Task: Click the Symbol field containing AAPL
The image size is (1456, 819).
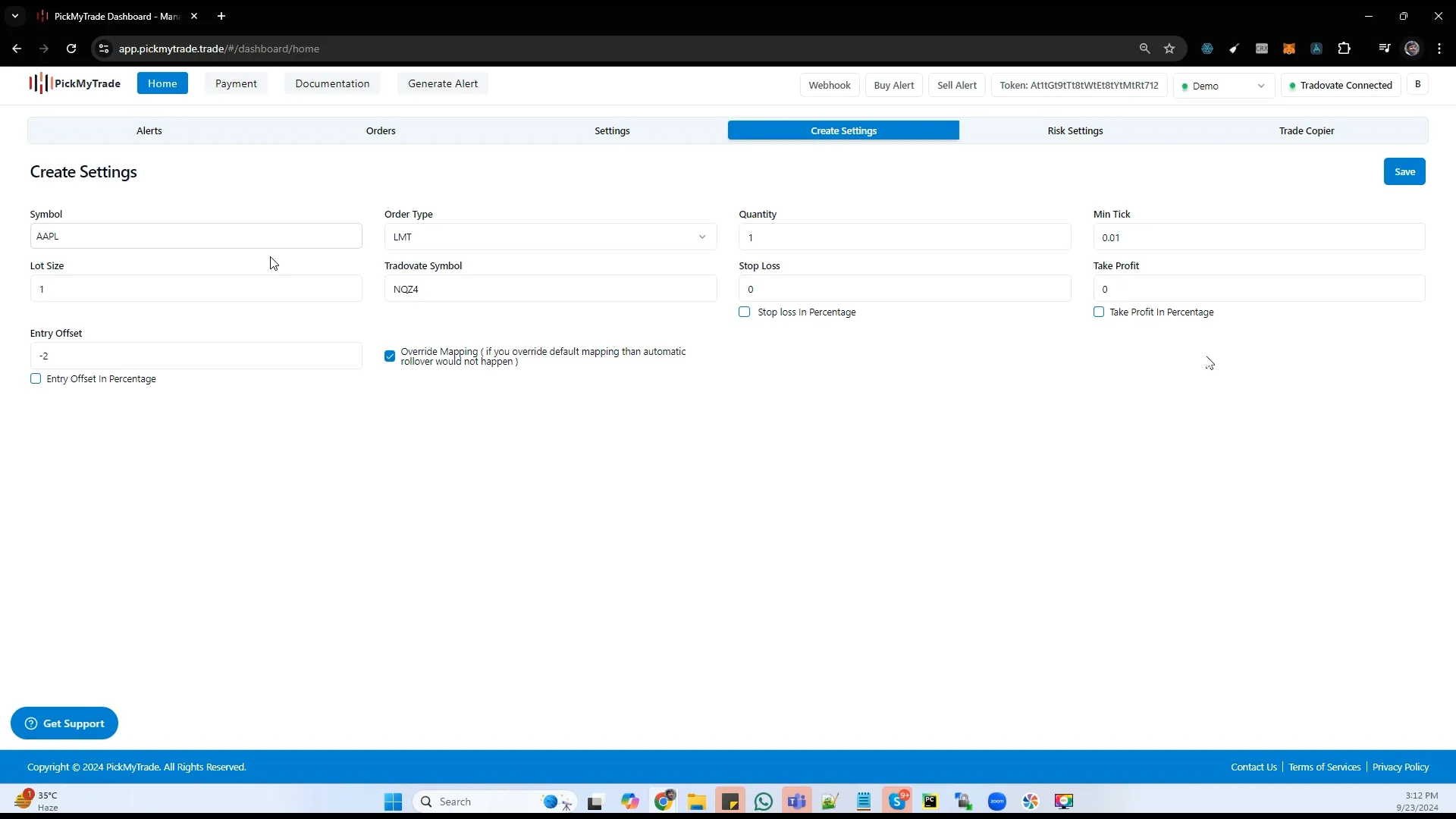Action: point(196,236)
